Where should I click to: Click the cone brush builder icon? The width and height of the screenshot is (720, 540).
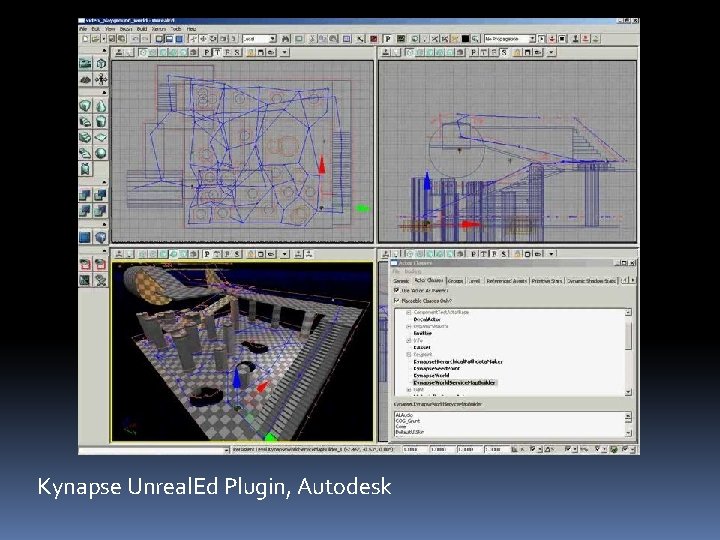click(x=101, y=106)
